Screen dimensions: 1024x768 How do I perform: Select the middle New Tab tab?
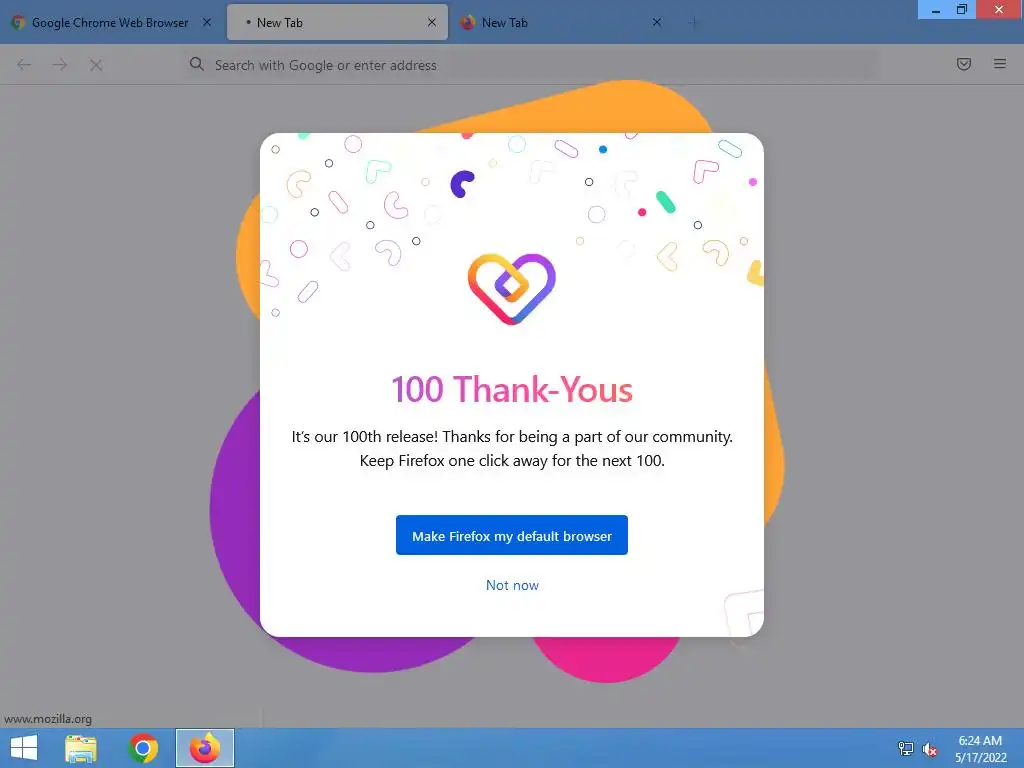337,22
